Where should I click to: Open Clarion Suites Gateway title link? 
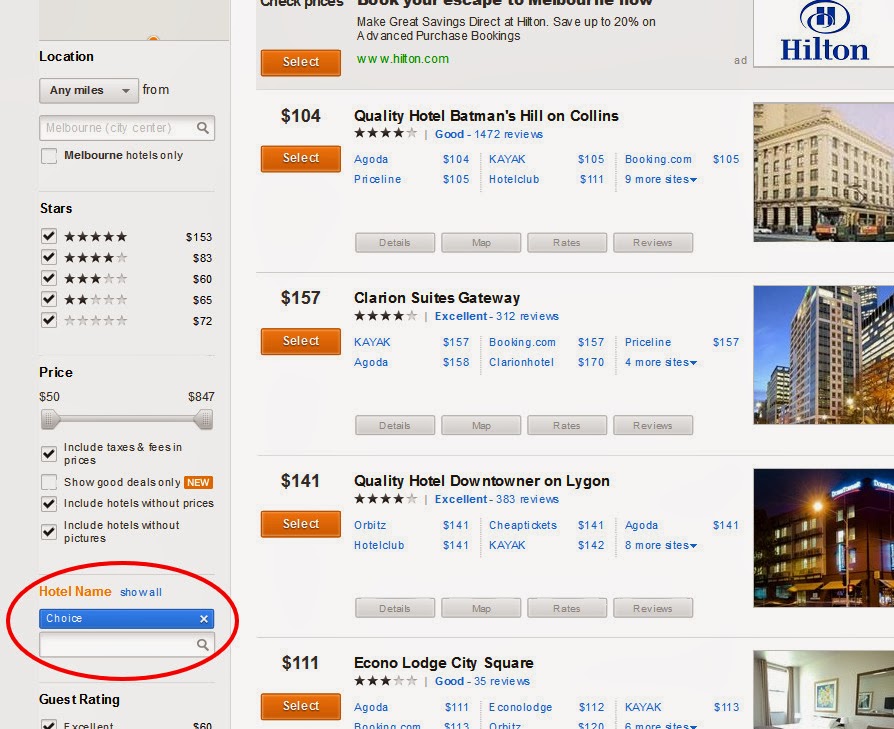(437, 298)
